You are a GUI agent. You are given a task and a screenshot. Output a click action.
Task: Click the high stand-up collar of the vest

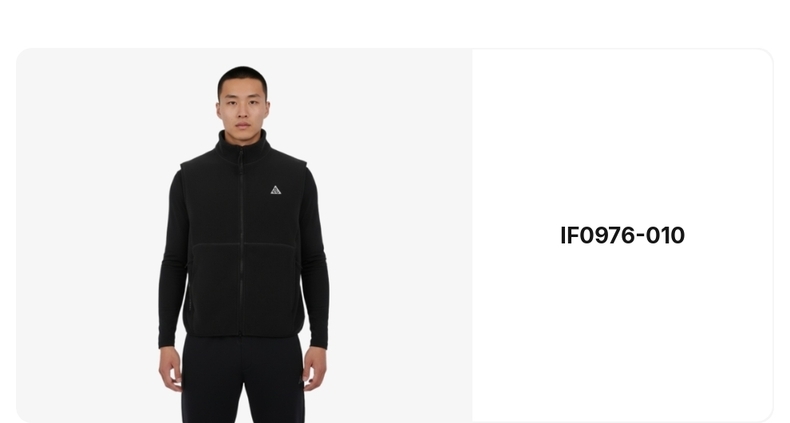(243, 146)
